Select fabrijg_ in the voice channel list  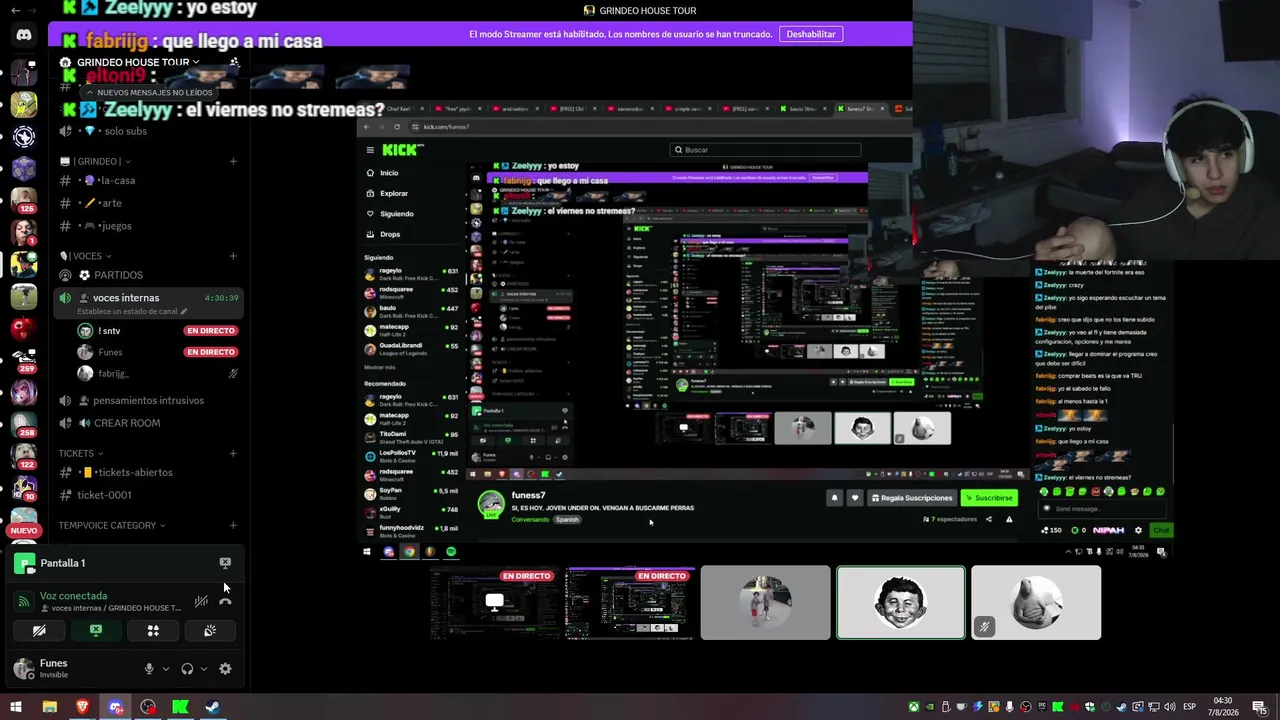tap(158, 374)
